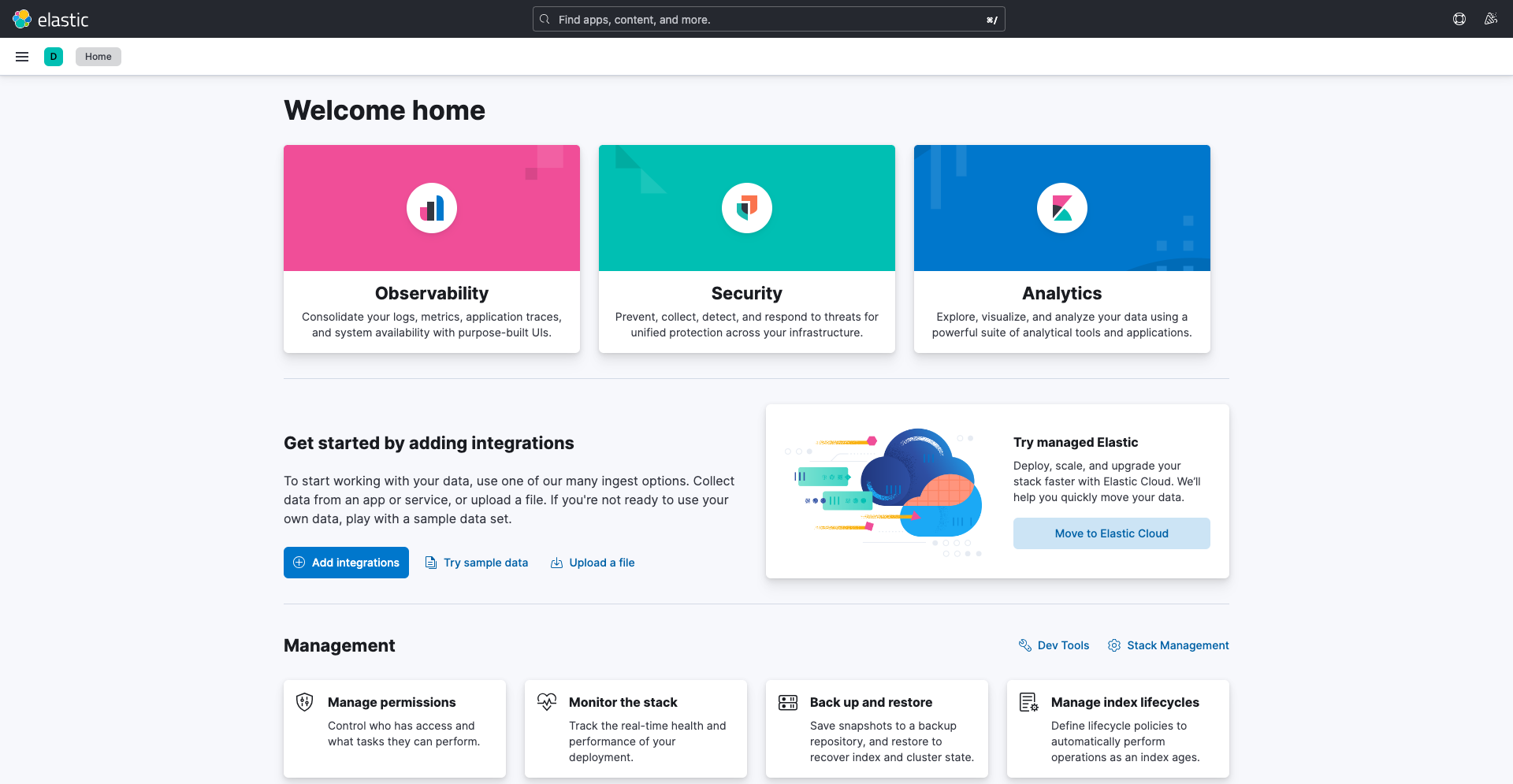Open the hamburger navigation menu
This screenshot has width=1513, height=784.
coord(22,57)
